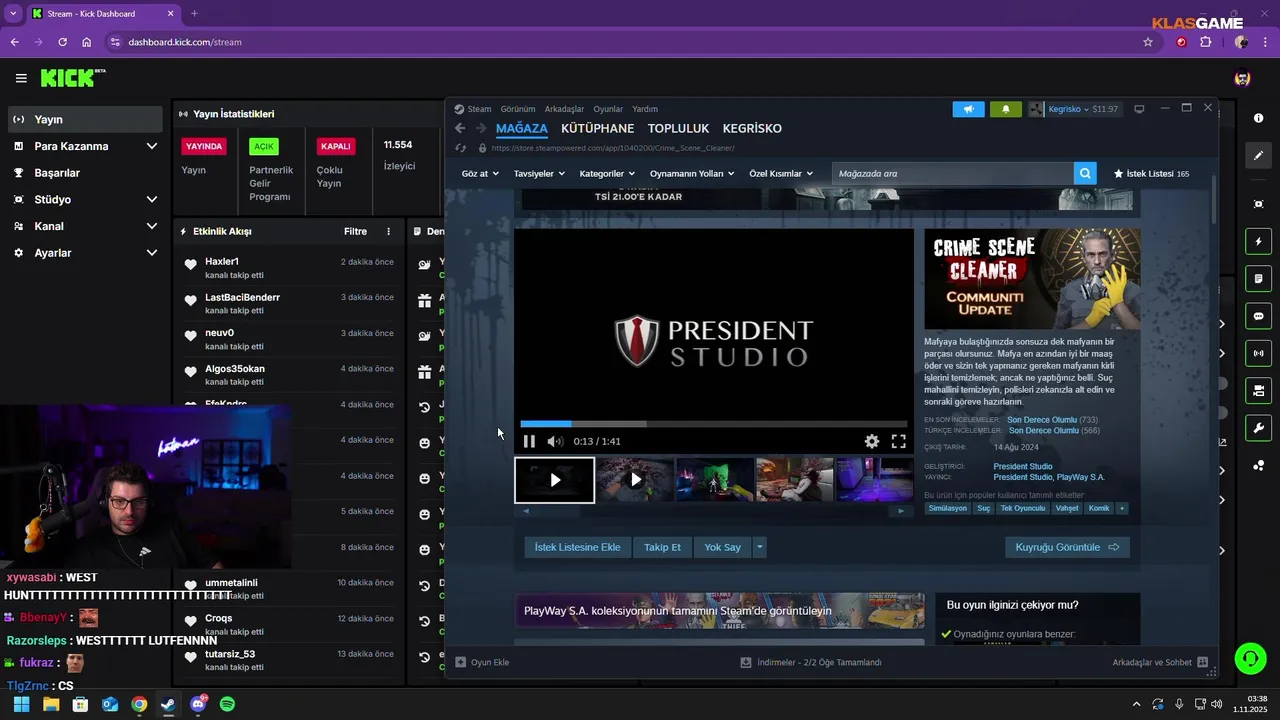Screen dimensions: 1280x720
Task: Click the capture frame icon in right sidebar
Action: click(1258, 204)
